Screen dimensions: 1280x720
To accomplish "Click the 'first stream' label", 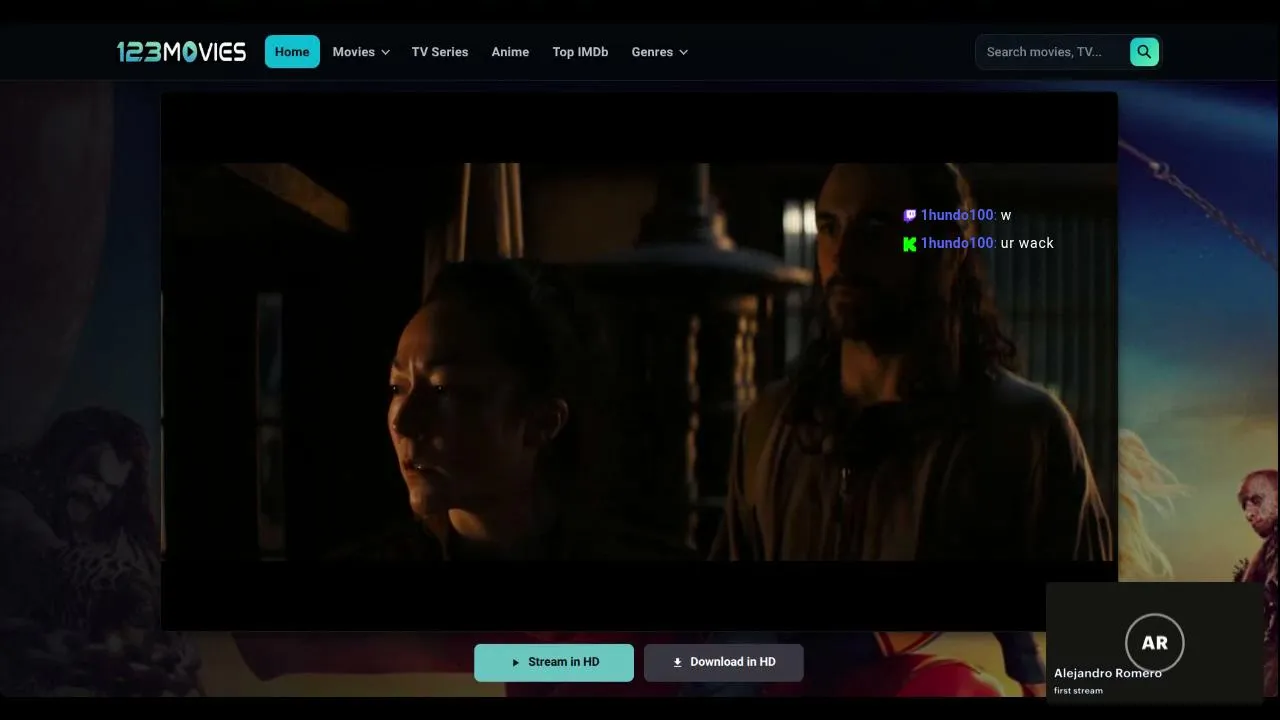I will pyautogui.click(x=1078, y=691).
